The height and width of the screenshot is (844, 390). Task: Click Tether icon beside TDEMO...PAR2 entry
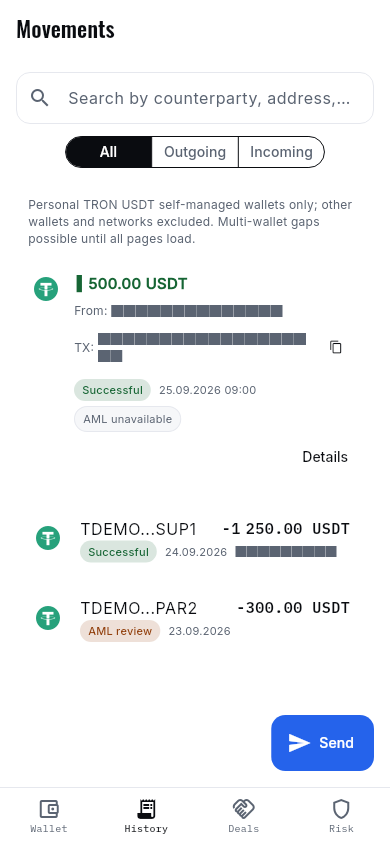(48, 617)
